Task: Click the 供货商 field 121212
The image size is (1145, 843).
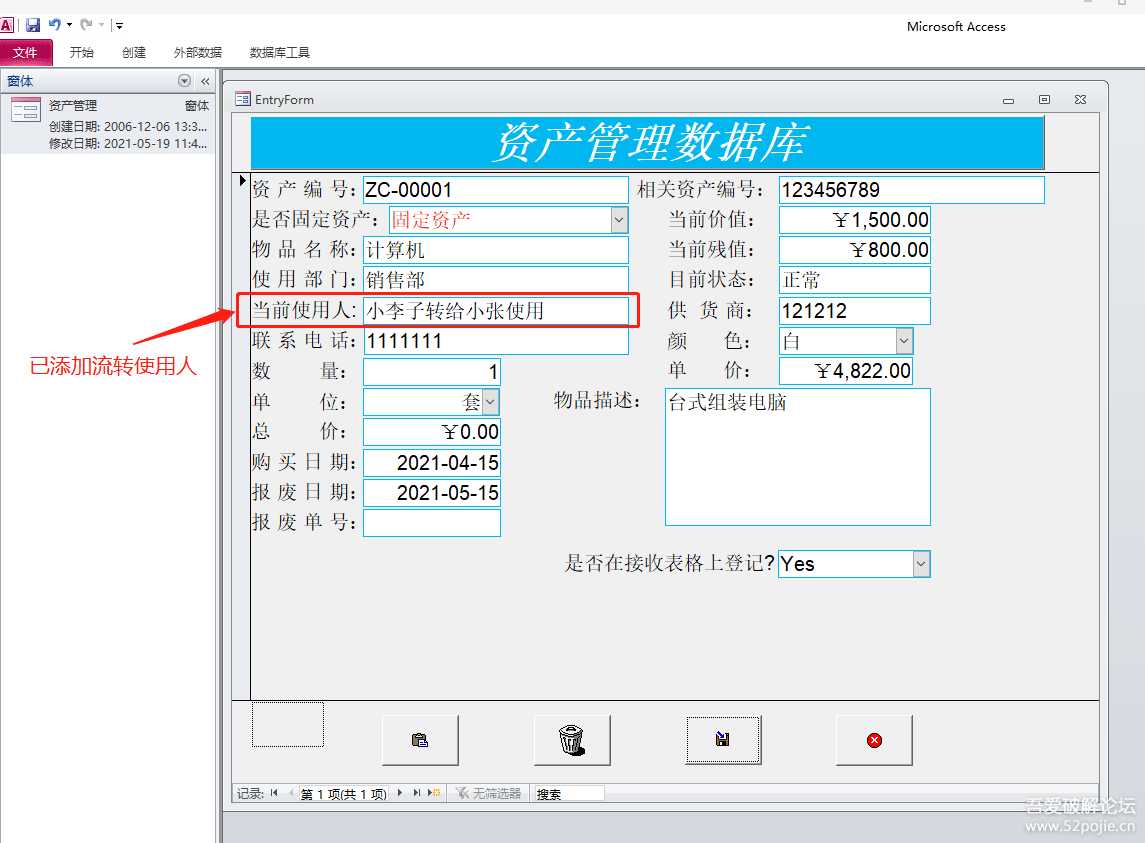Action: pyautogui.click(x=854, y=310)
